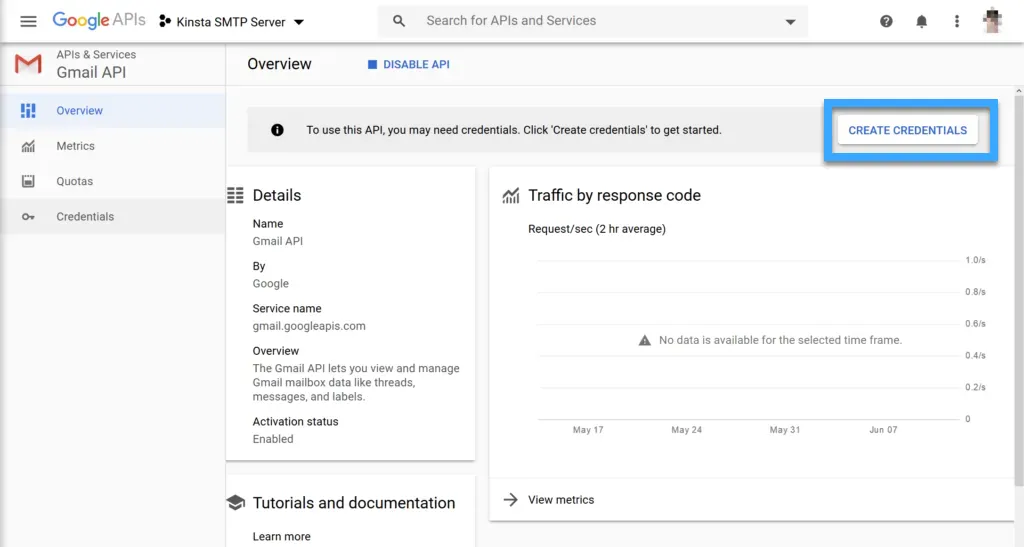Click the page vertical scrollbar
Screen dimensions: 1024x547
click(1019, 290)
